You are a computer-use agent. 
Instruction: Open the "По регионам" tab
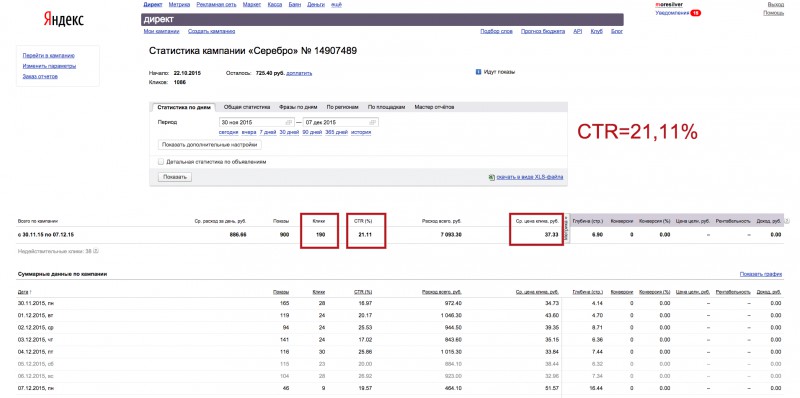[343, 107]
